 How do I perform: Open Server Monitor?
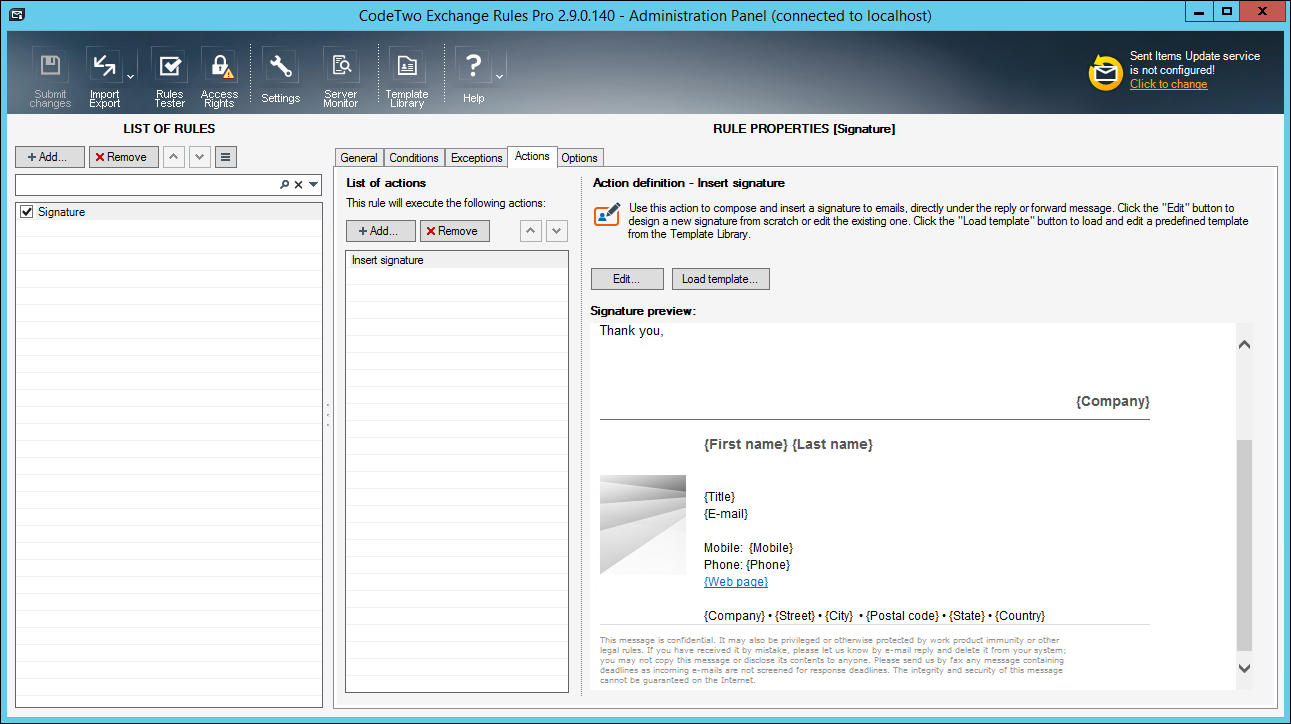tap(340, 77)
